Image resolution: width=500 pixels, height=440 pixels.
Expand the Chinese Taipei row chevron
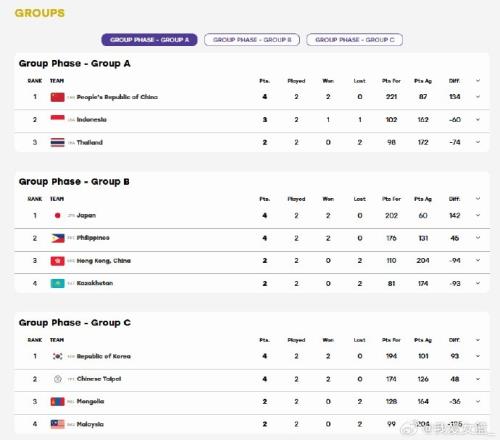click(478, 379)
